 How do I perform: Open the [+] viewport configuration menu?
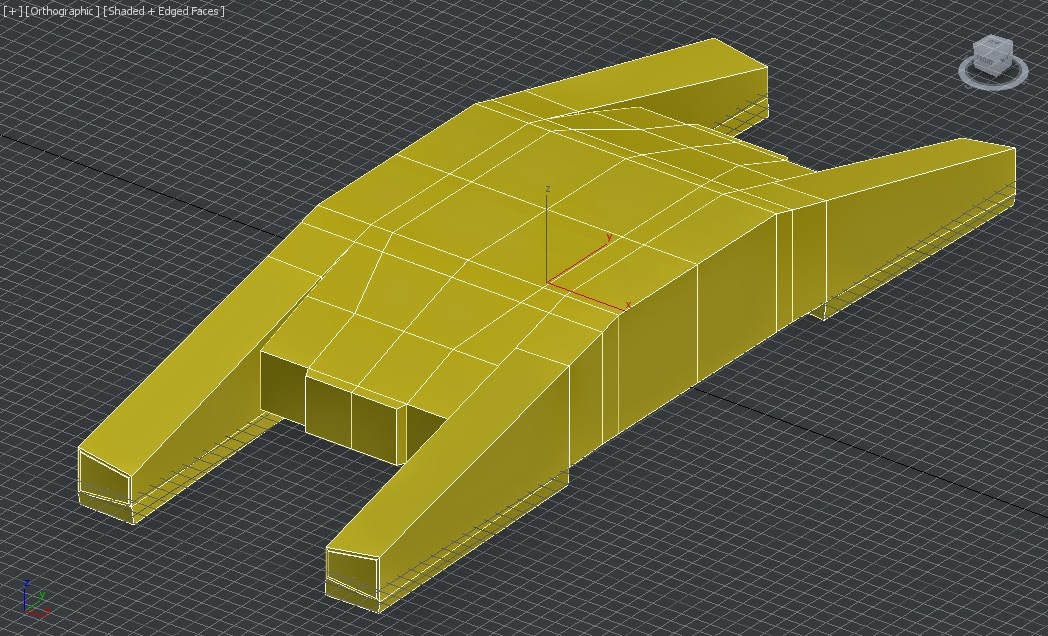(x=11, y=11)
